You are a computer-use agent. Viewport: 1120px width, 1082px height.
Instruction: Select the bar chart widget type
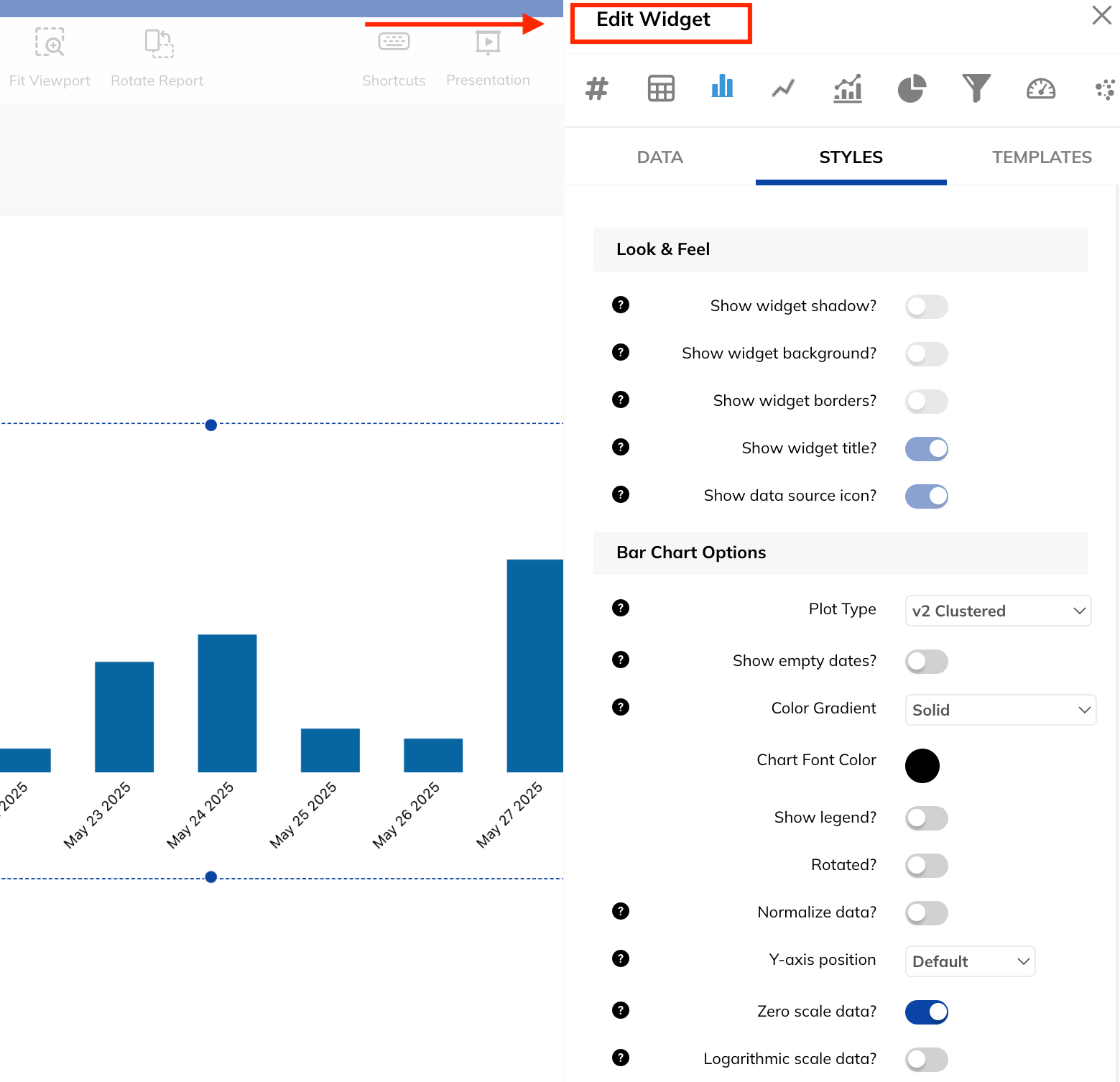[x=722, y=88]
